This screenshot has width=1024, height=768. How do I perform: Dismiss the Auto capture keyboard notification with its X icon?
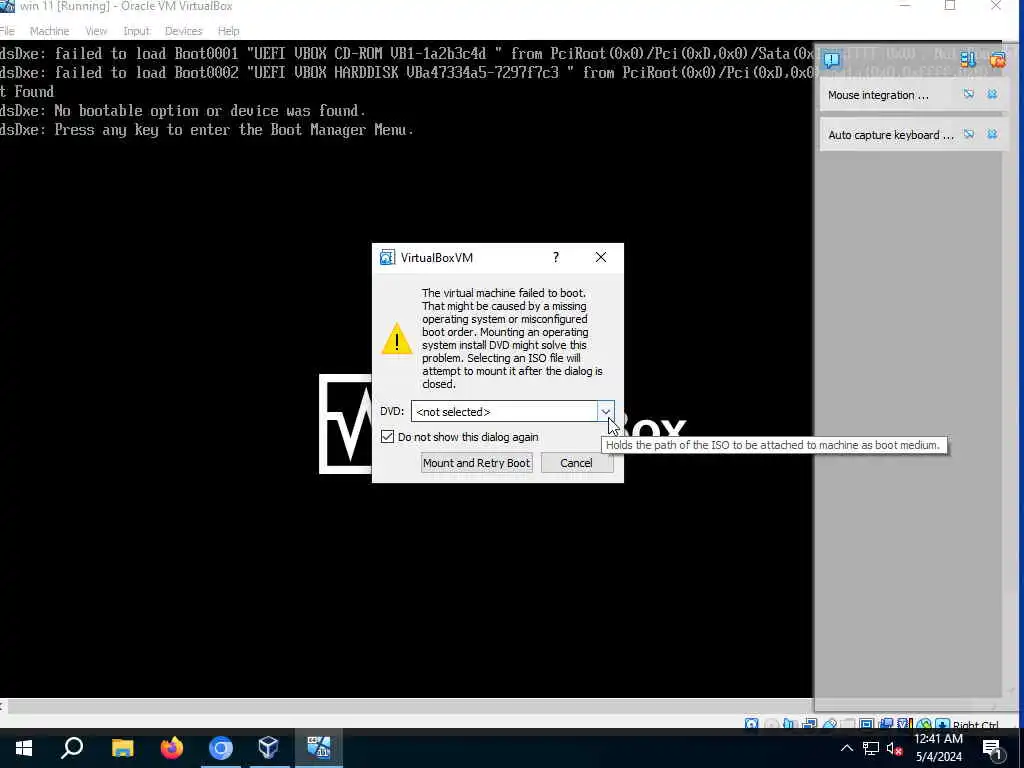click(x=992, y=135)
